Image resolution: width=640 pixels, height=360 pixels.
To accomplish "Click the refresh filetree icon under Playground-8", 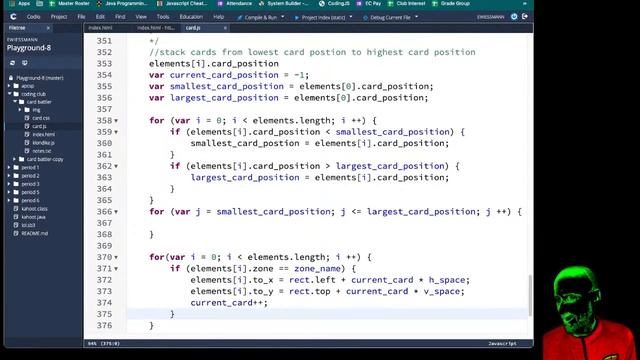I will (12, 63).
